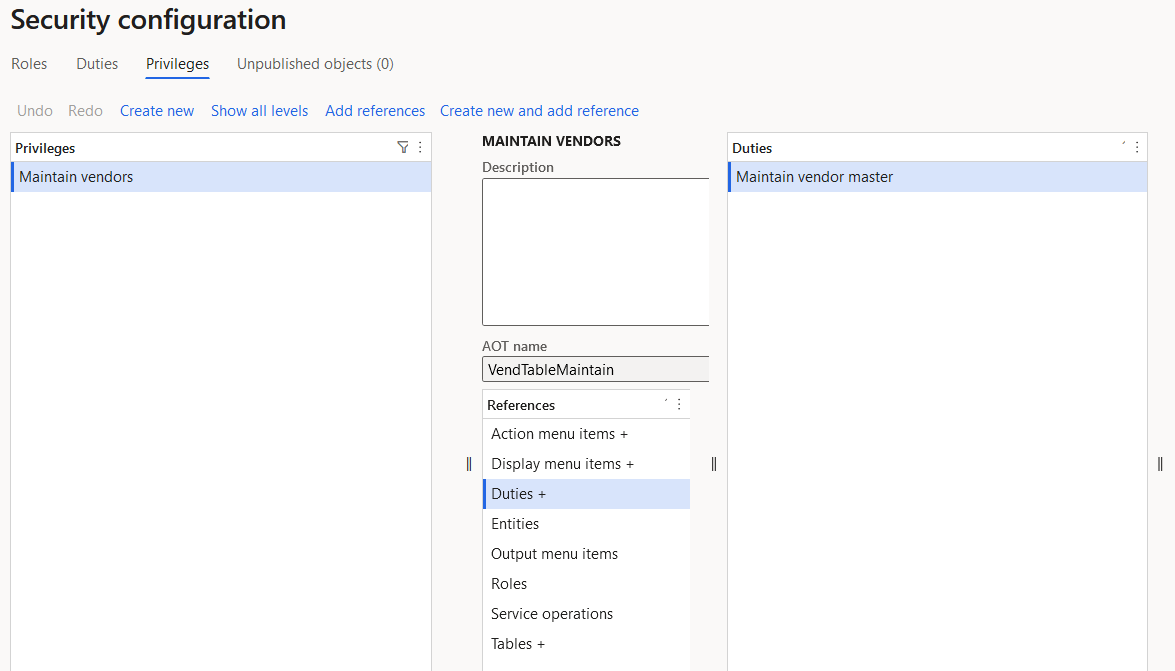This screenshot has height=671, width=1175.
Task: Click the splitter handle right of Duties panel
Action: pyautogui.click(x=1160, y=464)
